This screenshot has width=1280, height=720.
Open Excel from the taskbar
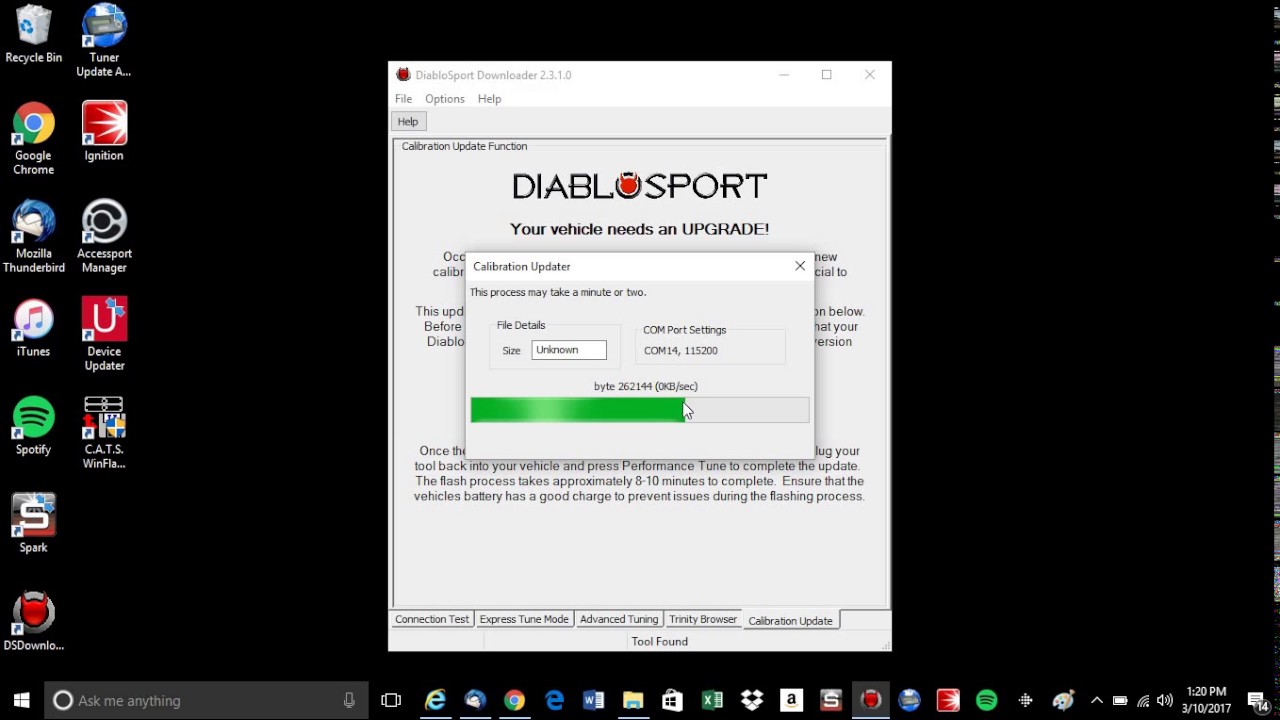[712, 700]
